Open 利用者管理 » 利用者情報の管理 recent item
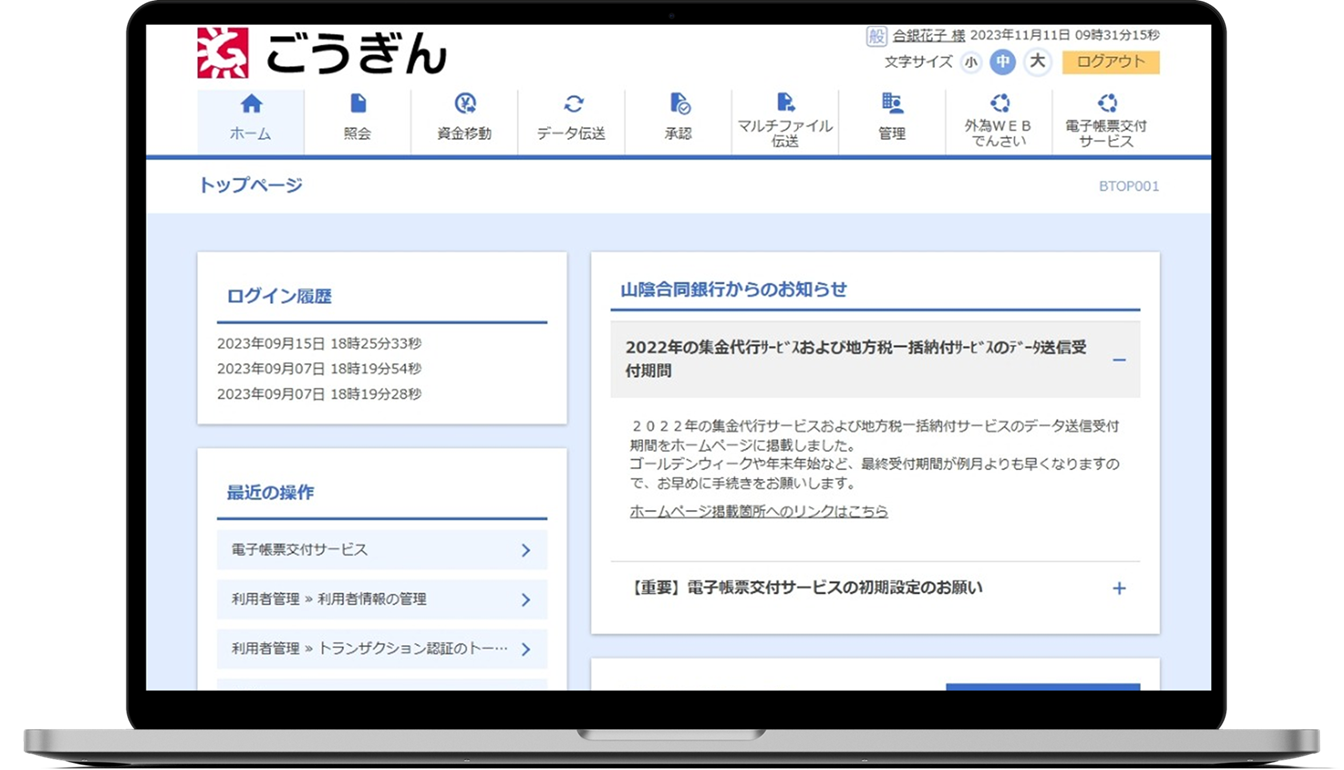Viewport: 1344px width, 770px height. tap(381, 599)
